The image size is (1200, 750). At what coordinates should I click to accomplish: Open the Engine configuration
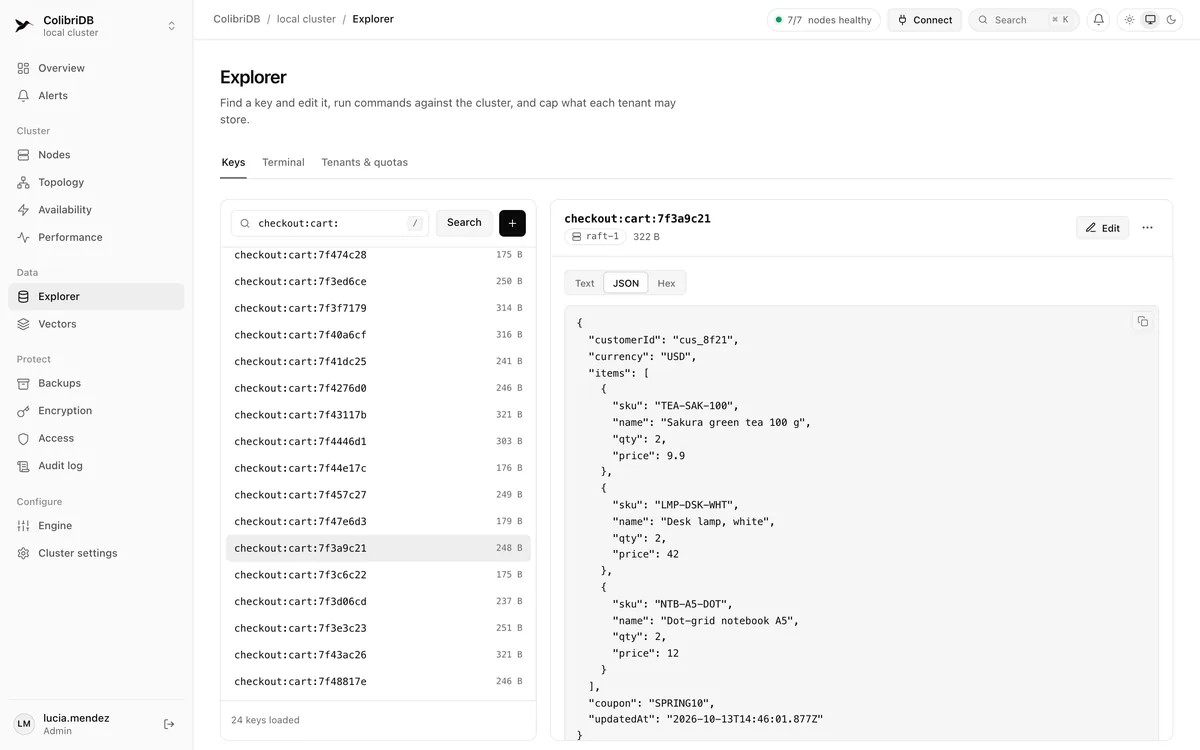(96, 526)
